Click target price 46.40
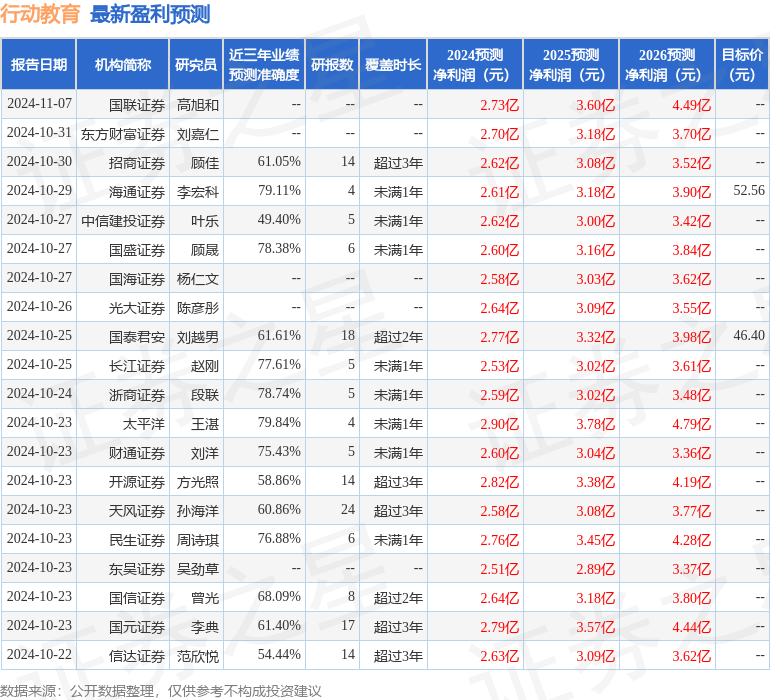The width and height of the screenshot is (770, 700). [749, 336]
